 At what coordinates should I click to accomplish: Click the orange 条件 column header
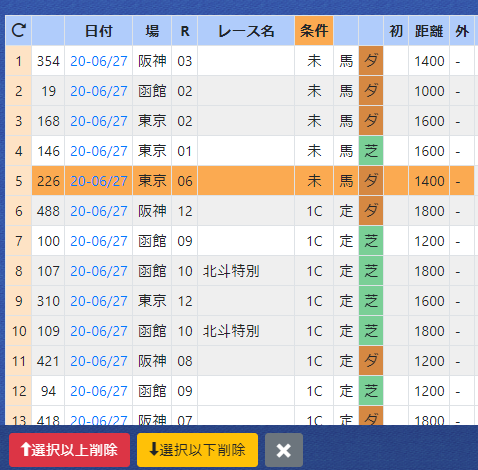point(314,30)
